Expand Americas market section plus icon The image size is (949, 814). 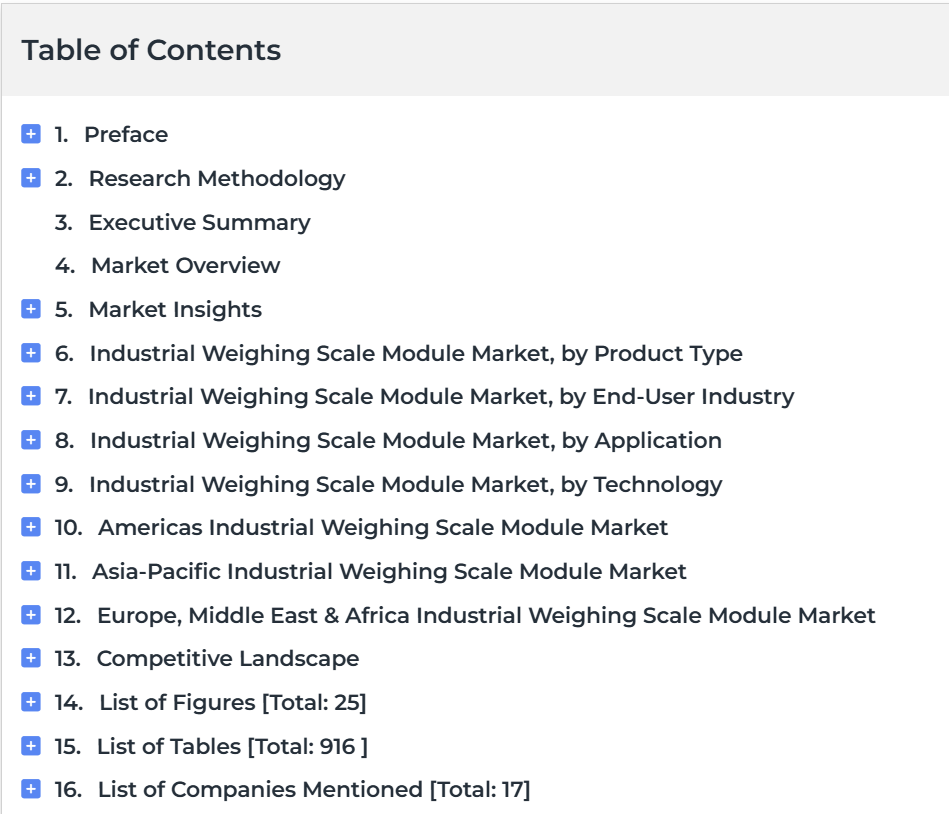click(31, 527)
